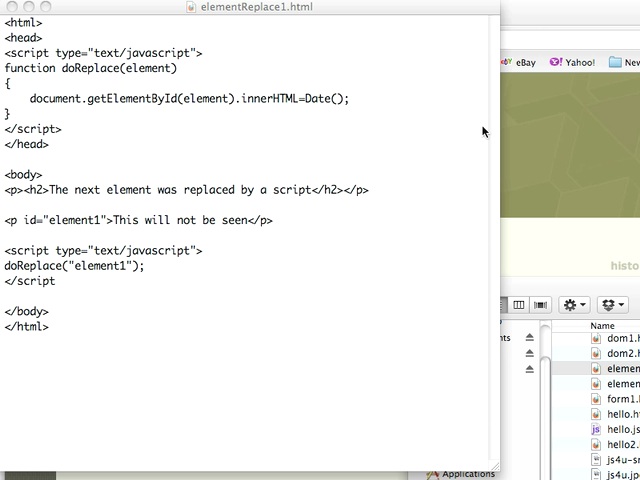Eject the sidebar volume ending in "nts"
Viewport: 640px width, 480px height.
point(529,337)
